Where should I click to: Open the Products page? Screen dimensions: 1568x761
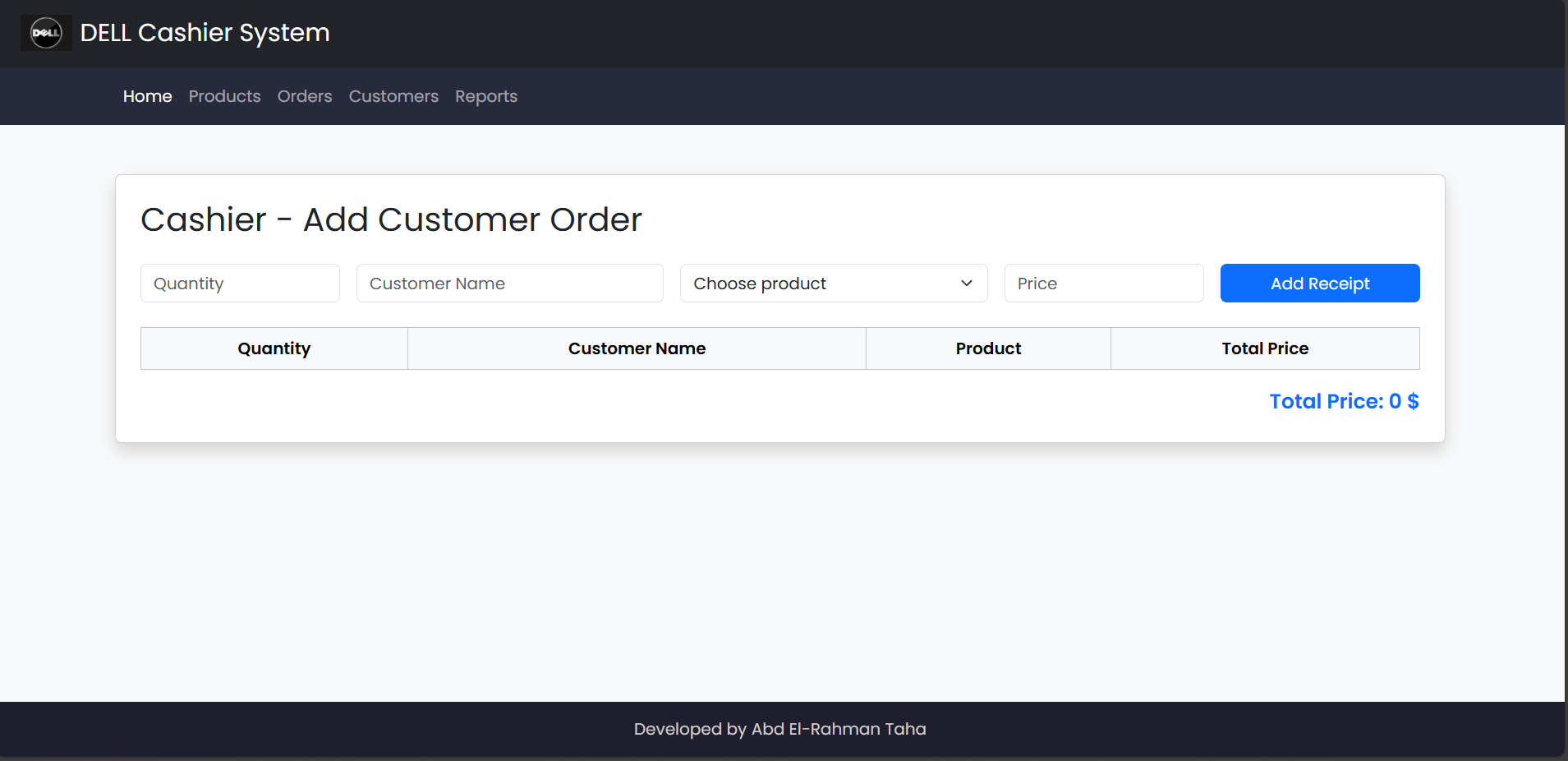click(x=224, y=96)
